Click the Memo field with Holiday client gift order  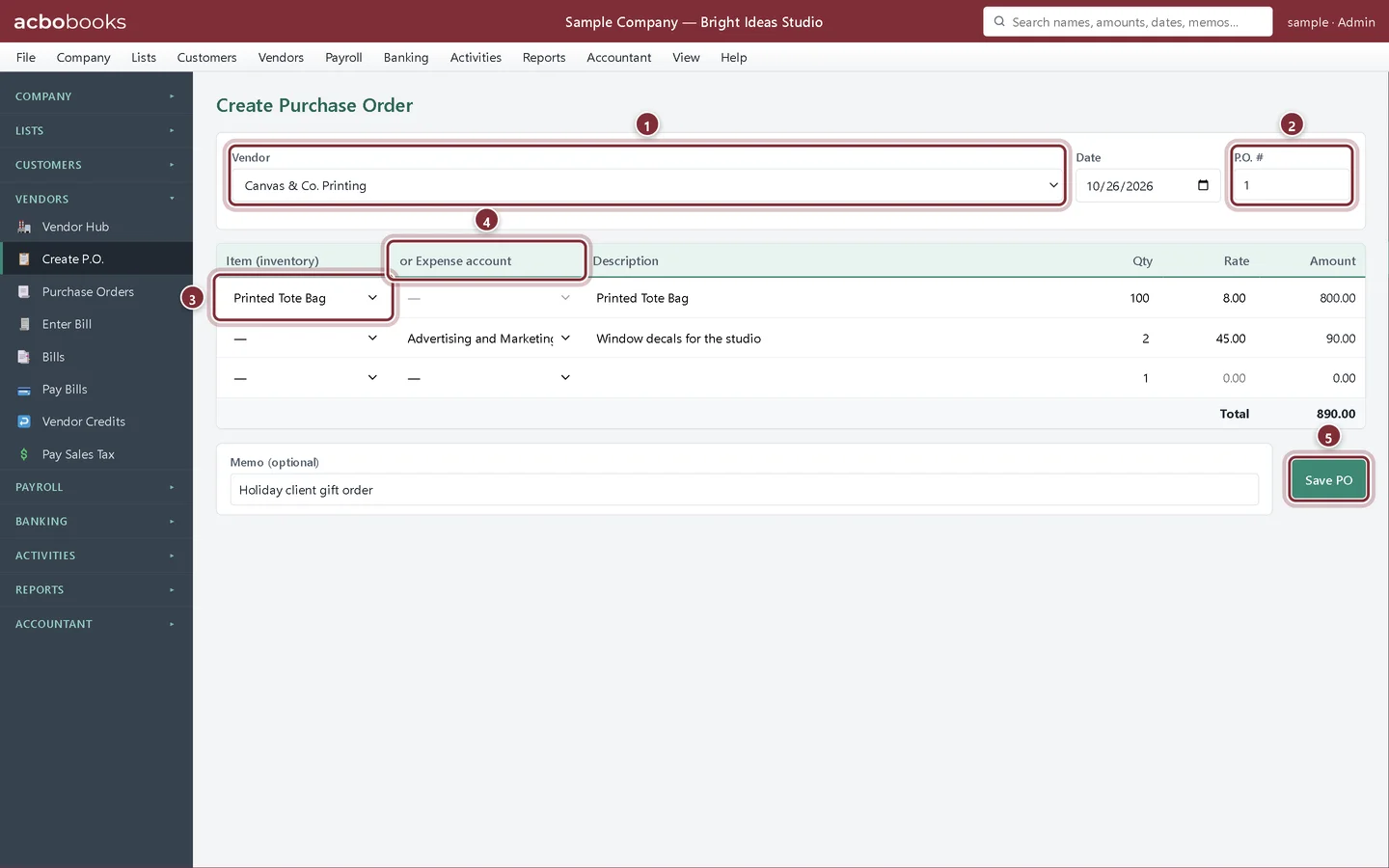click(x=744, y=490)
